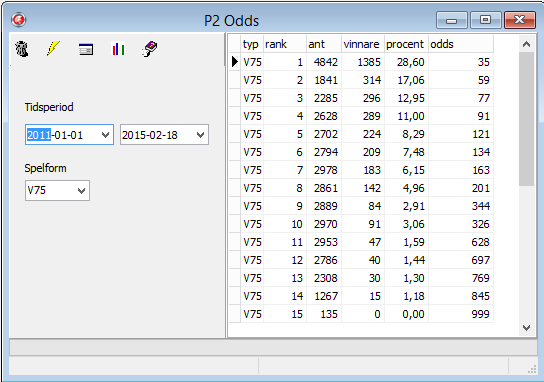Image resolution: width=544 pixels, height=382 pixels.
Task: Click the ant cell 2702
Action: coord(324,134)
